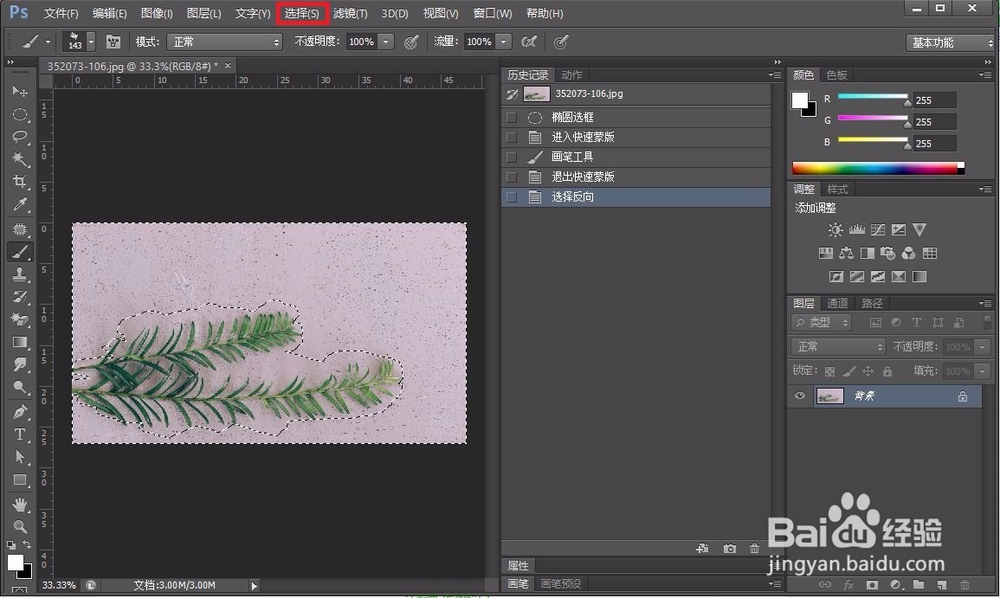1000x598 pixels.
Task: Toggle the Brush panel from options bar
Action: [x=113, y=42]
